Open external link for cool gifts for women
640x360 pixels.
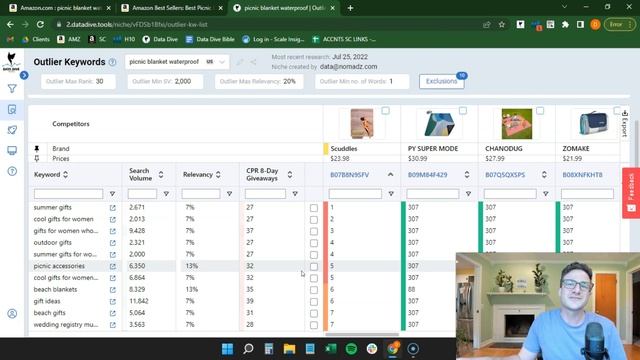[x=113, y=220]
